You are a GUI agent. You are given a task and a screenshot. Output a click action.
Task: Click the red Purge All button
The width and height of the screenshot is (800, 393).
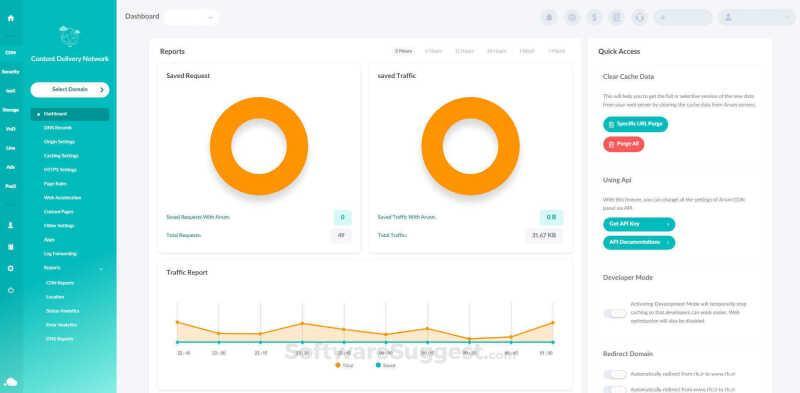click(x=623, y=144)
